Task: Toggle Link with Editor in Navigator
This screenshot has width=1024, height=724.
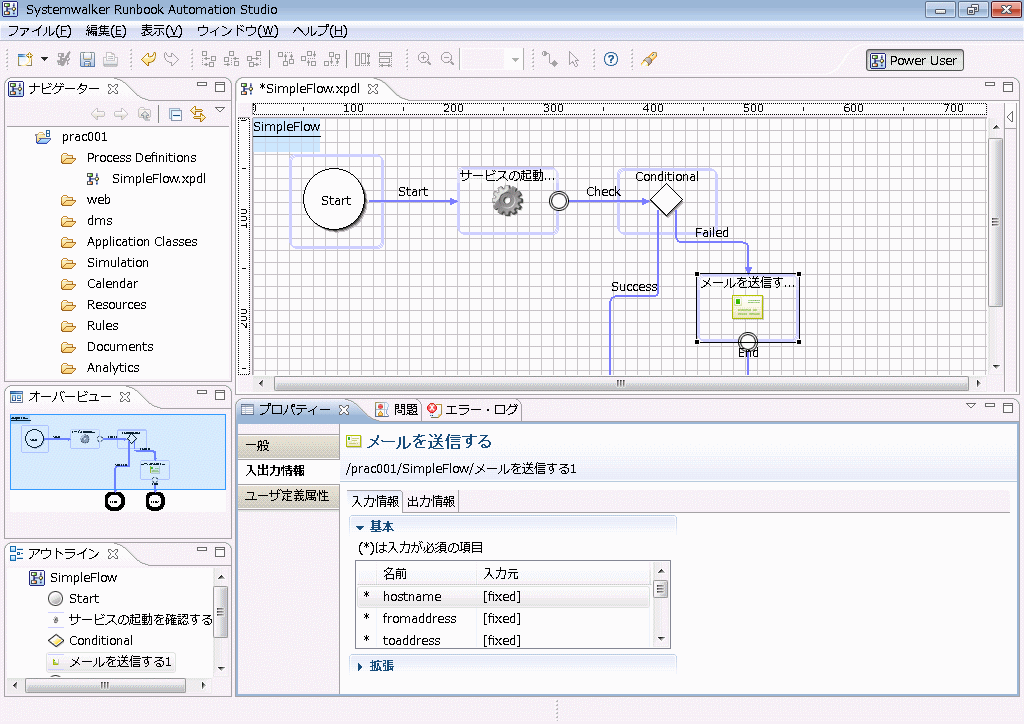Action: click(198, 114)
